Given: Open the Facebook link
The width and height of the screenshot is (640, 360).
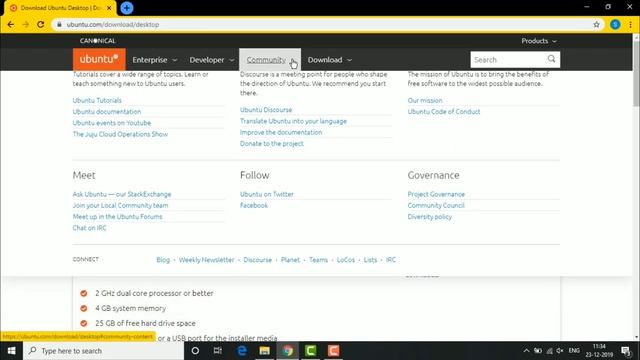Looking at the screenshot, I should click(x=254, y=205).
